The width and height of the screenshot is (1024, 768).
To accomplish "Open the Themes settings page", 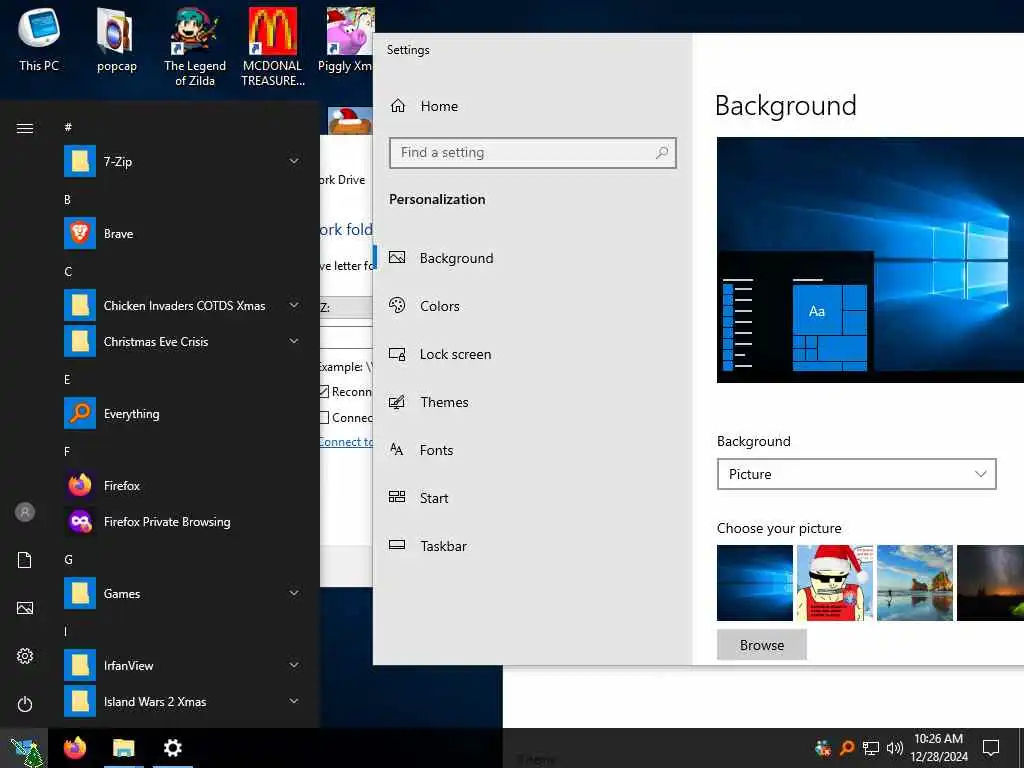I will 532,402.
